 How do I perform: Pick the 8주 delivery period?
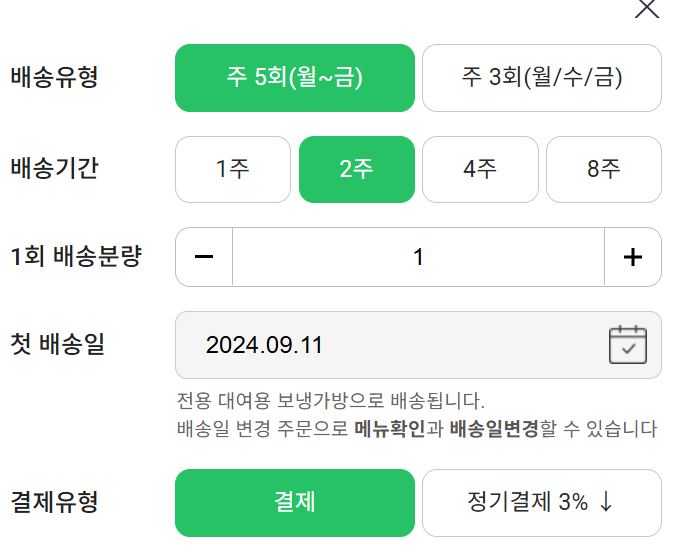tap(603, 169)
